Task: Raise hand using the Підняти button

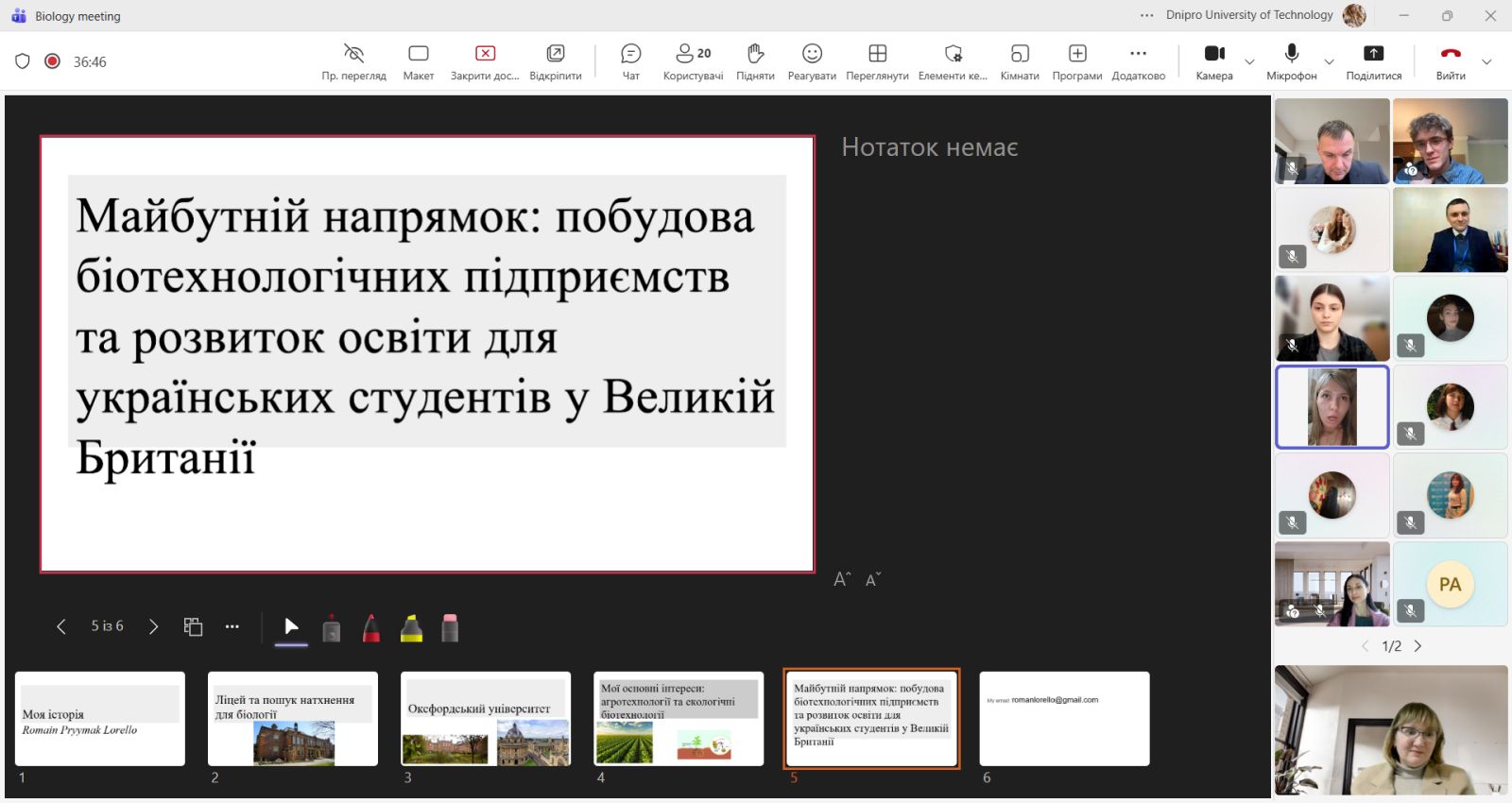Action: [755, 61]
